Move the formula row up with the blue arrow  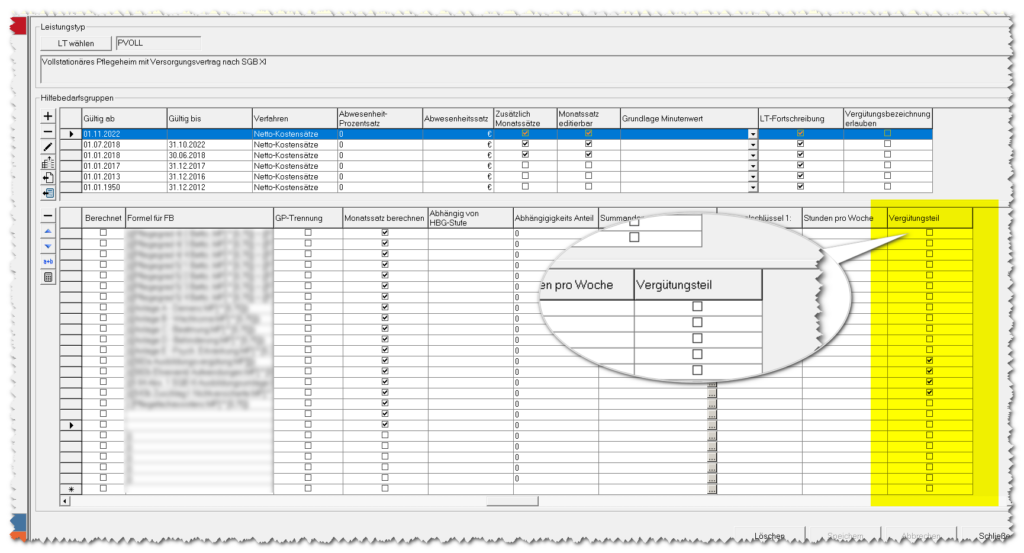[x=48, y=231]
